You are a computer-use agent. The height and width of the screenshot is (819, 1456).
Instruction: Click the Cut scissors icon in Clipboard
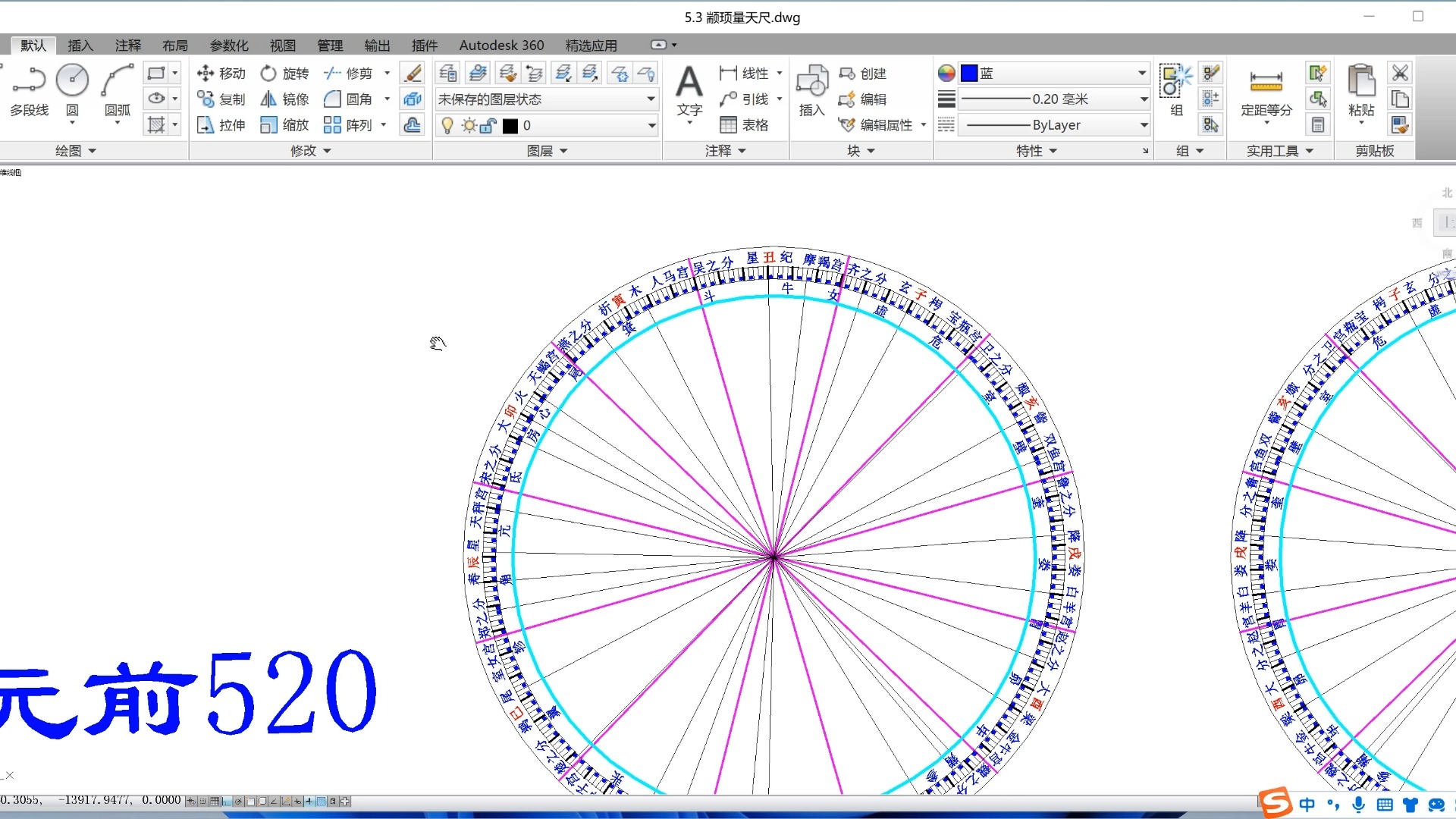coord(1400,73)
